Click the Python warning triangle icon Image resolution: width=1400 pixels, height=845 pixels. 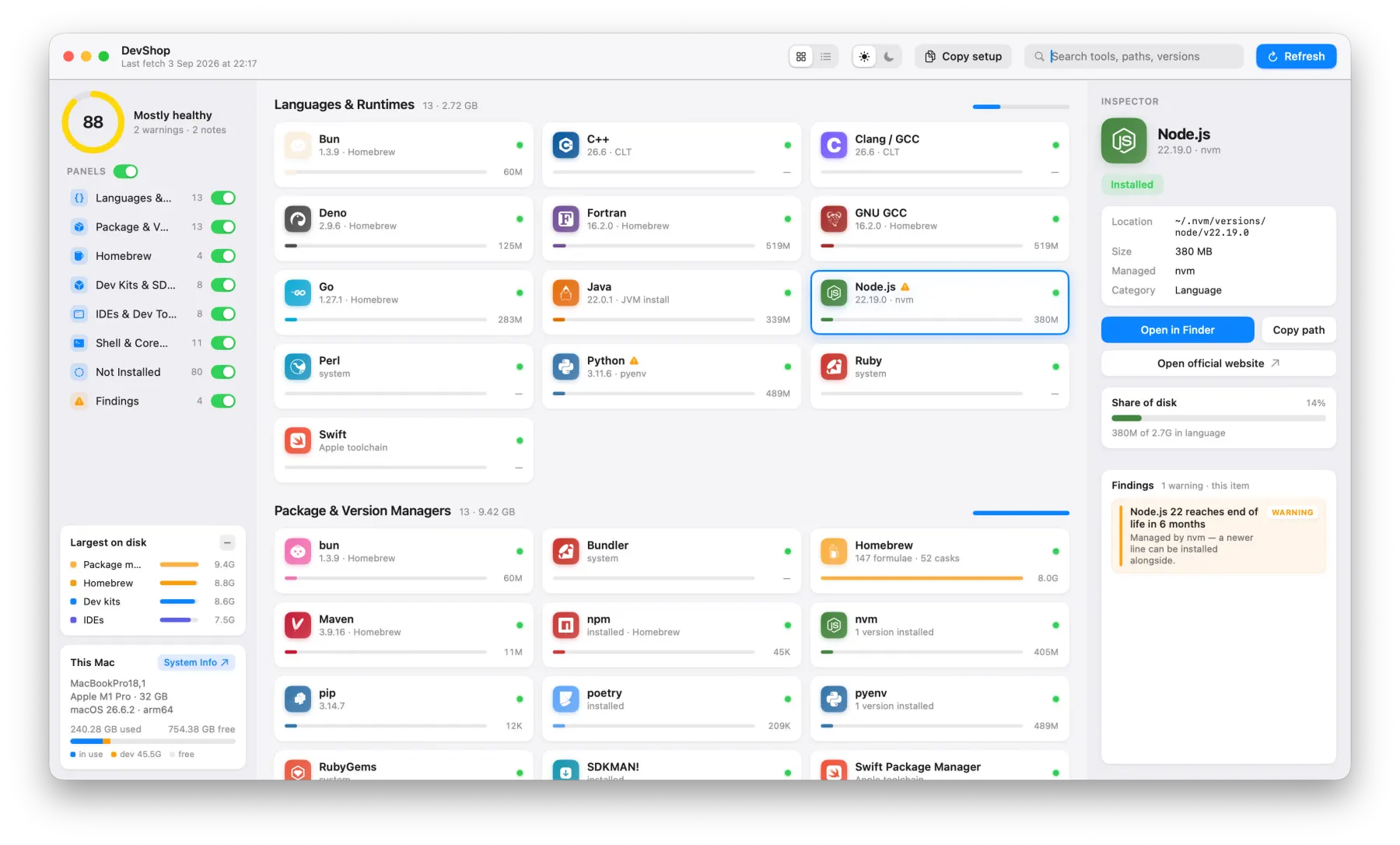(x=634, y=360)
